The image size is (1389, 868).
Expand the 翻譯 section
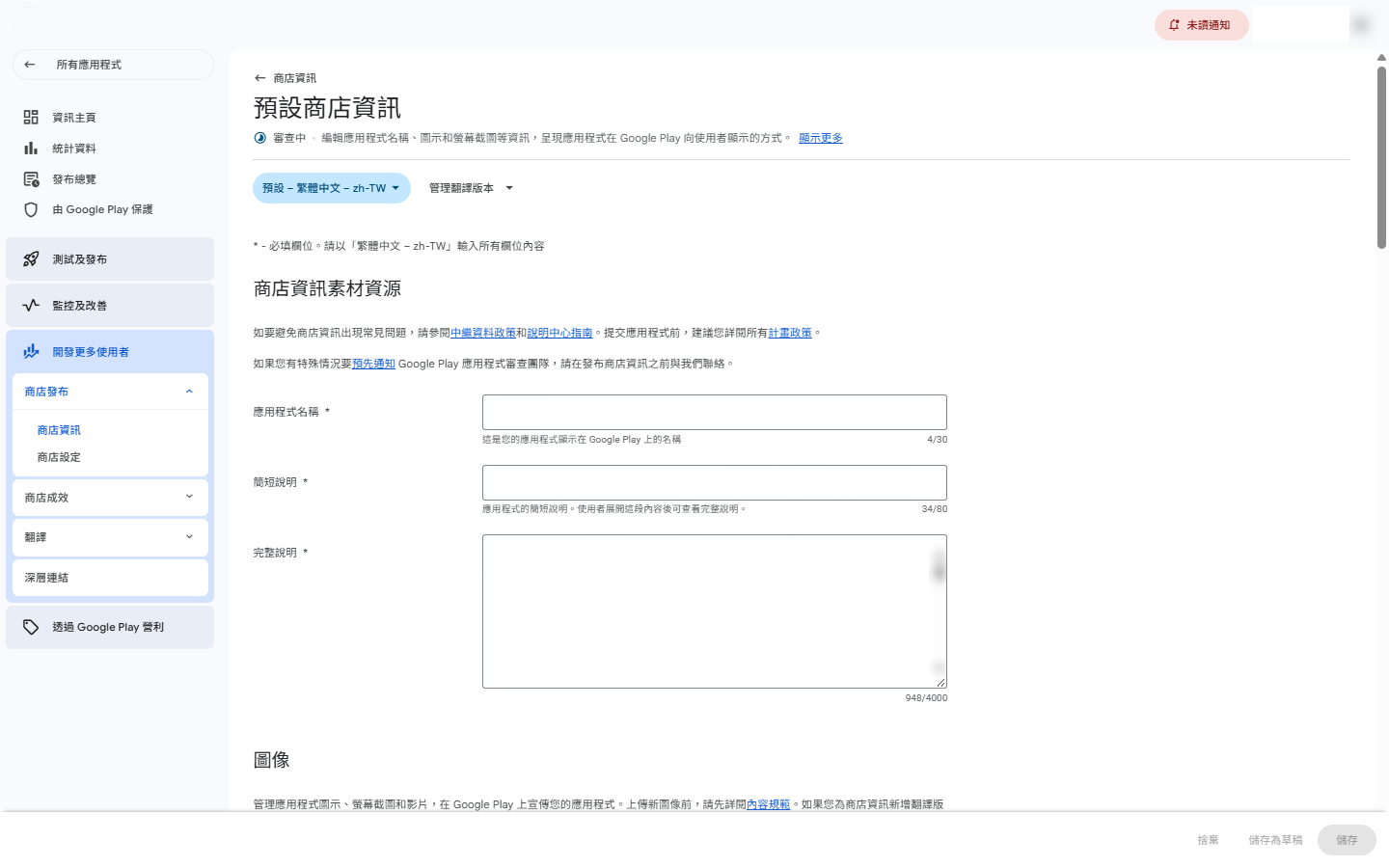tap(111, 537)
